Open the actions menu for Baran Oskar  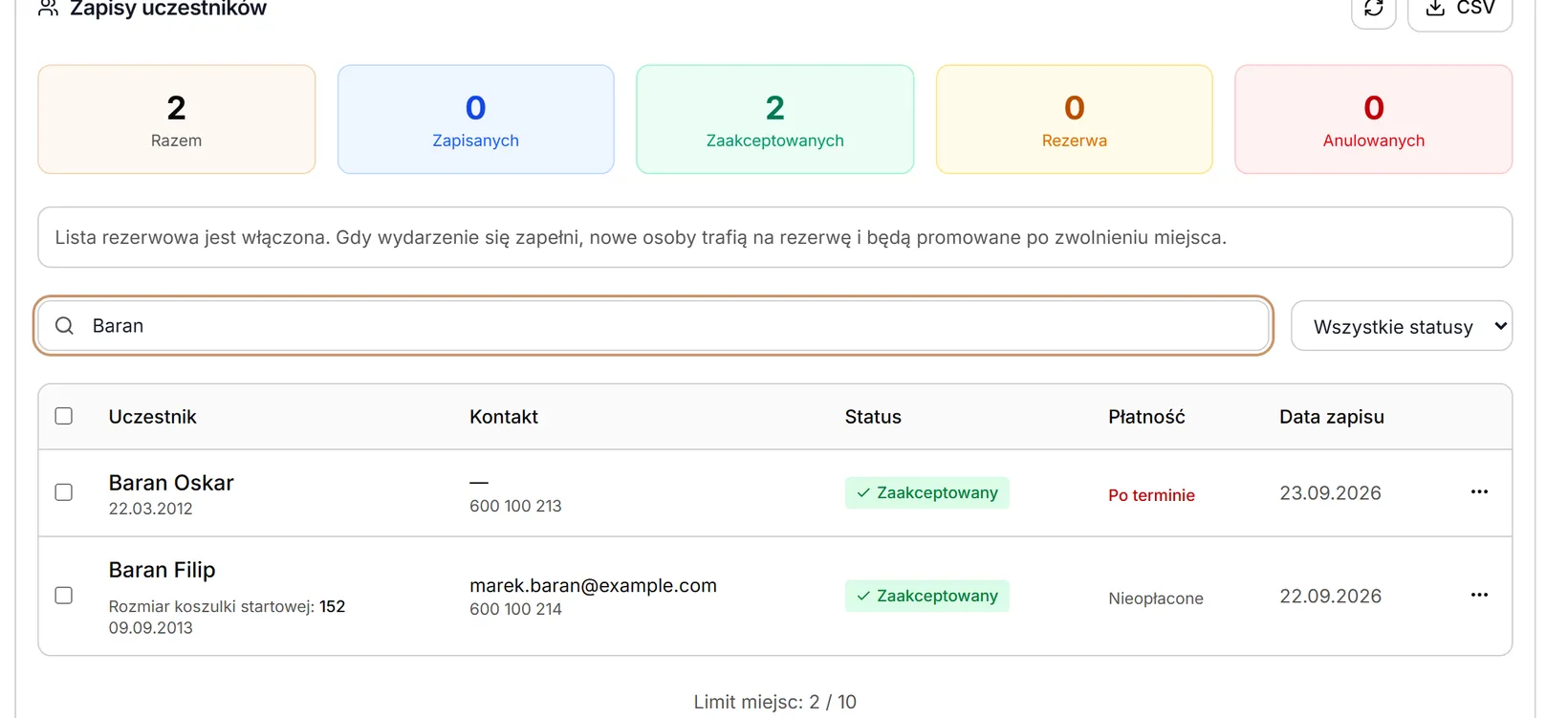coord(1479,491)
